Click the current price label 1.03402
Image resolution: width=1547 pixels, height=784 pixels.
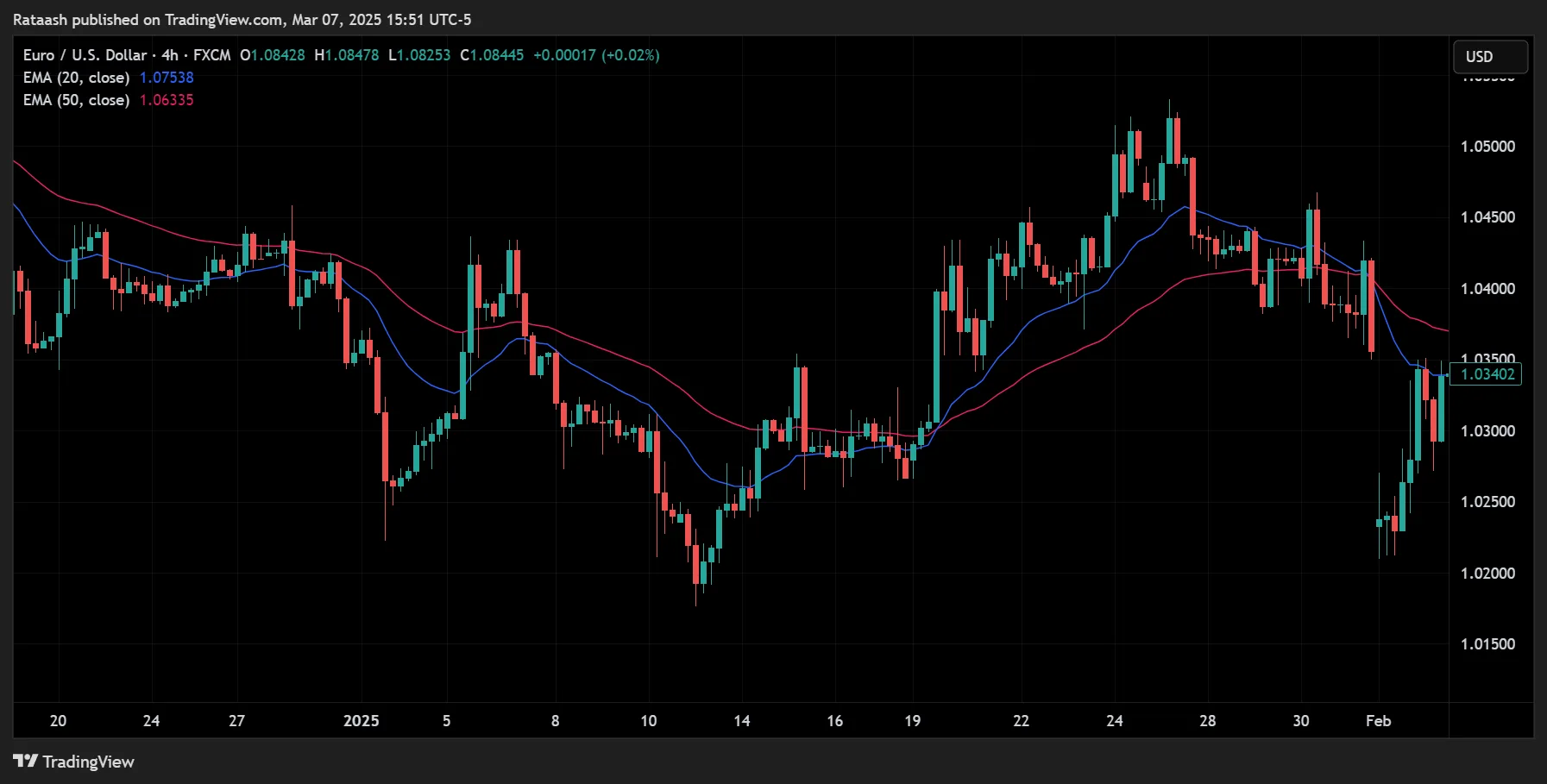point(1487,374)
